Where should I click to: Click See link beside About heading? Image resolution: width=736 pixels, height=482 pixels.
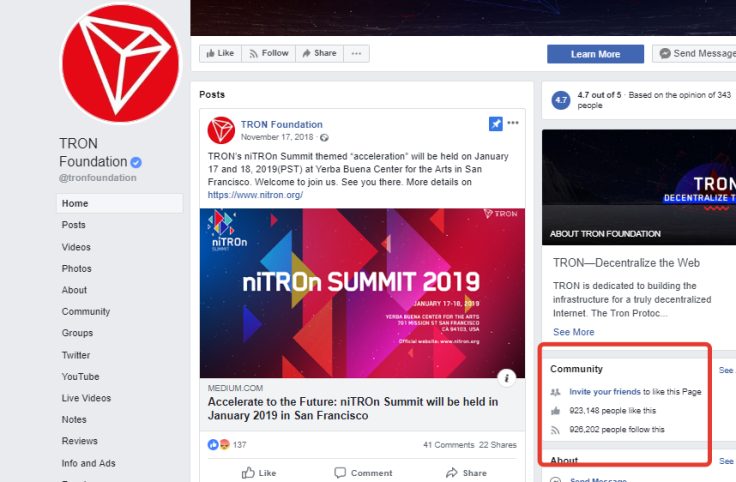click(x=727, y=461)
